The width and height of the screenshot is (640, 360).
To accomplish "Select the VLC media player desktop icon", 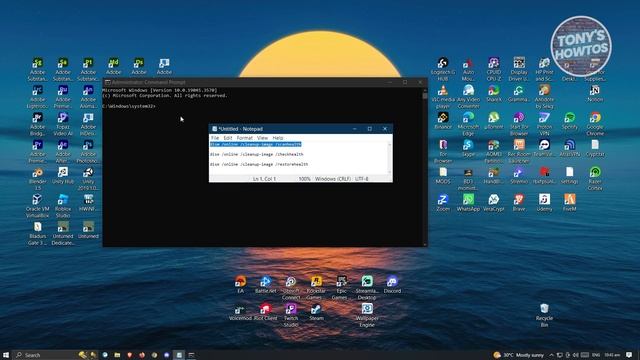I will point(443,96).
